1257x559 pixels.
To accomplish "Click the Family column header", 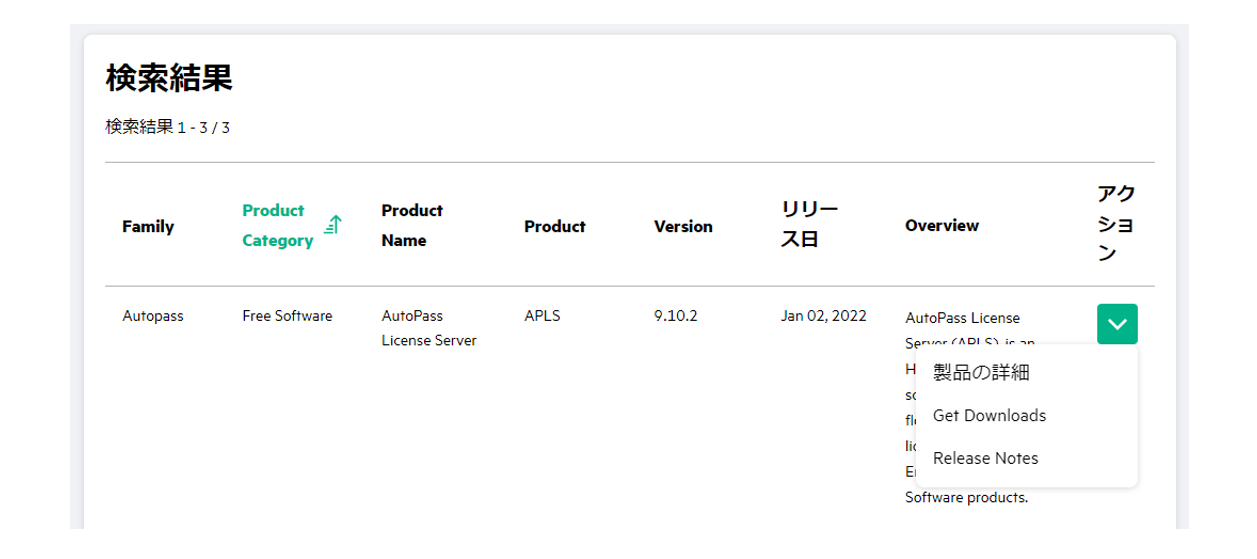I will tap(148, 226).
